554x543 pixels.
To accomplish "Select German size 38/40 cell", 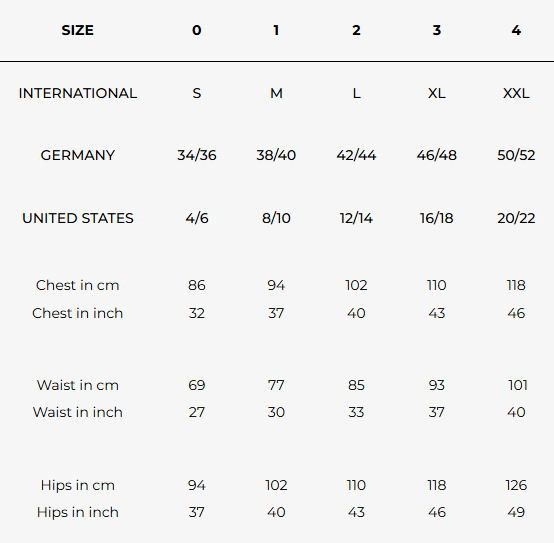I will click(276, 155).
